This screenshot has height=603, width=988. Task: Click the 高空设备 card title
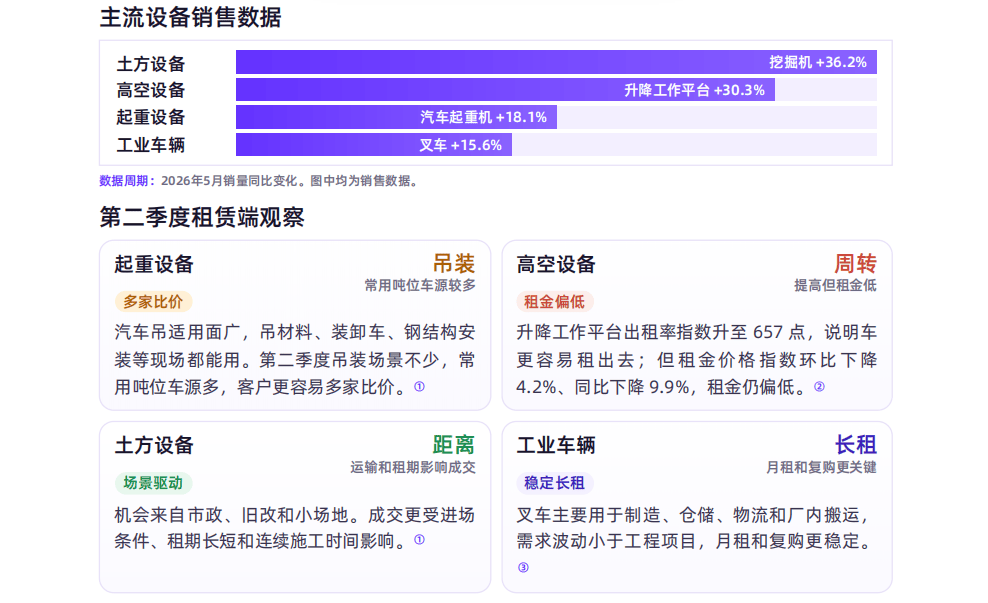pos(556,264)
